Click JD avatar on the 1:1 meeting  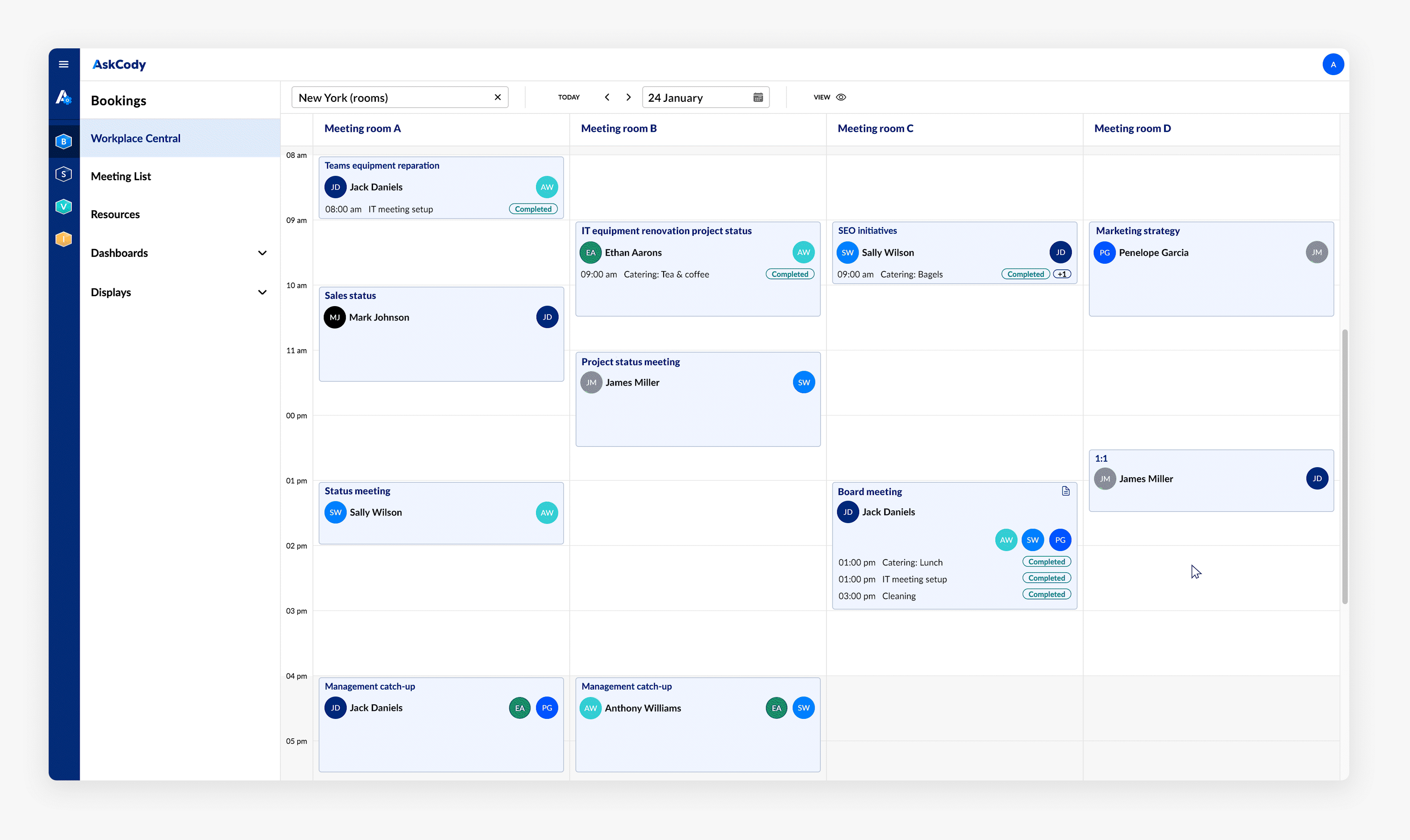point(1317,478)
